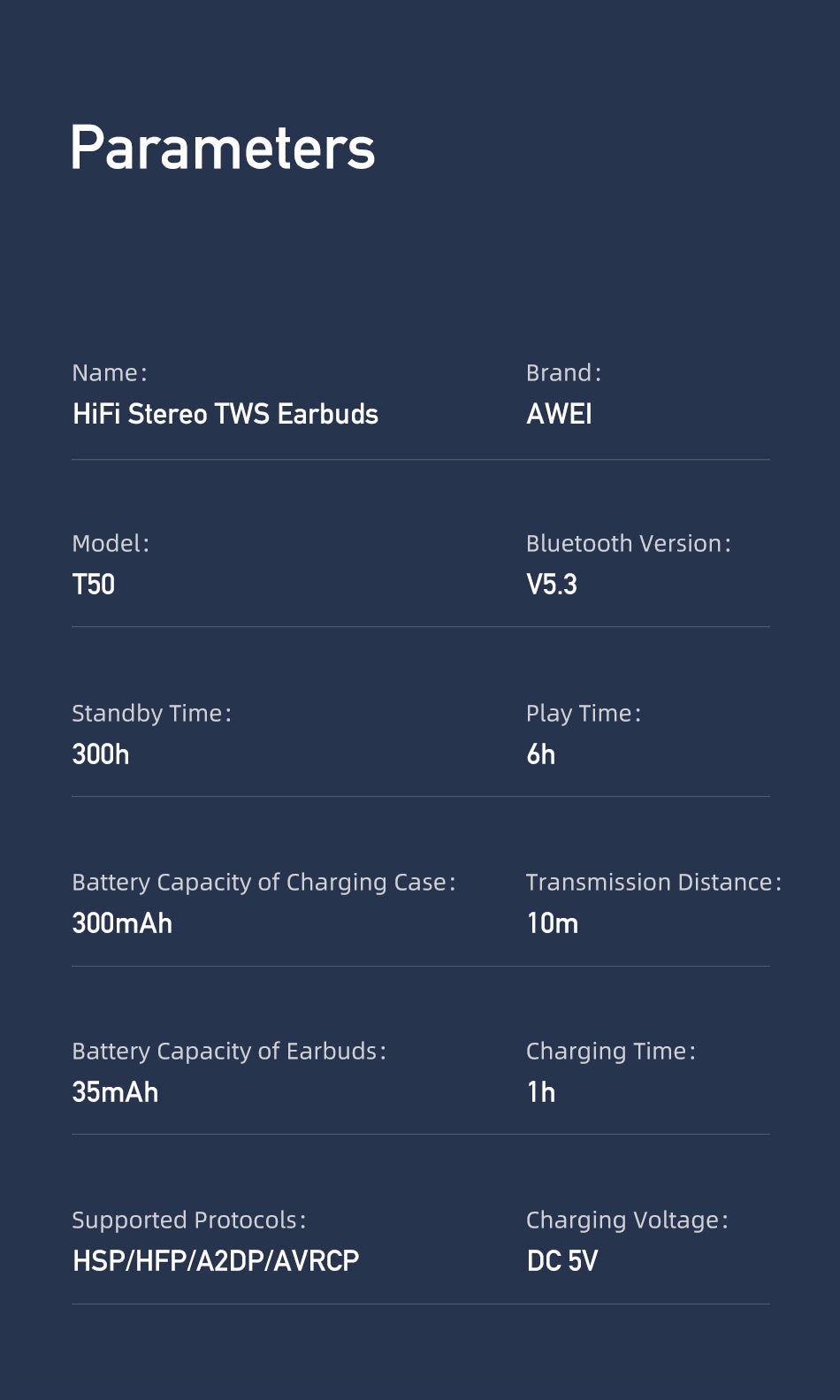
Task: Click the T50 model value
Action: 94,585
